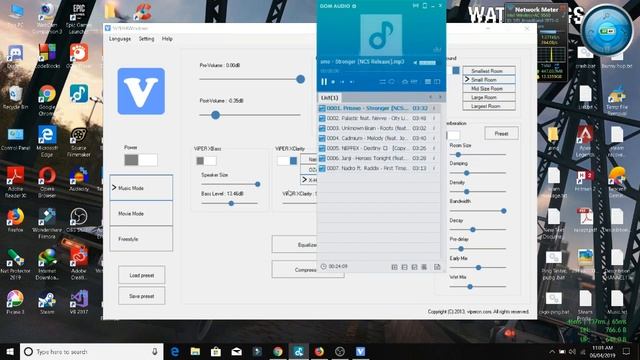Open the Help menu in ViPER4Windows
640x360 pixels.
(x=167, y=39)
